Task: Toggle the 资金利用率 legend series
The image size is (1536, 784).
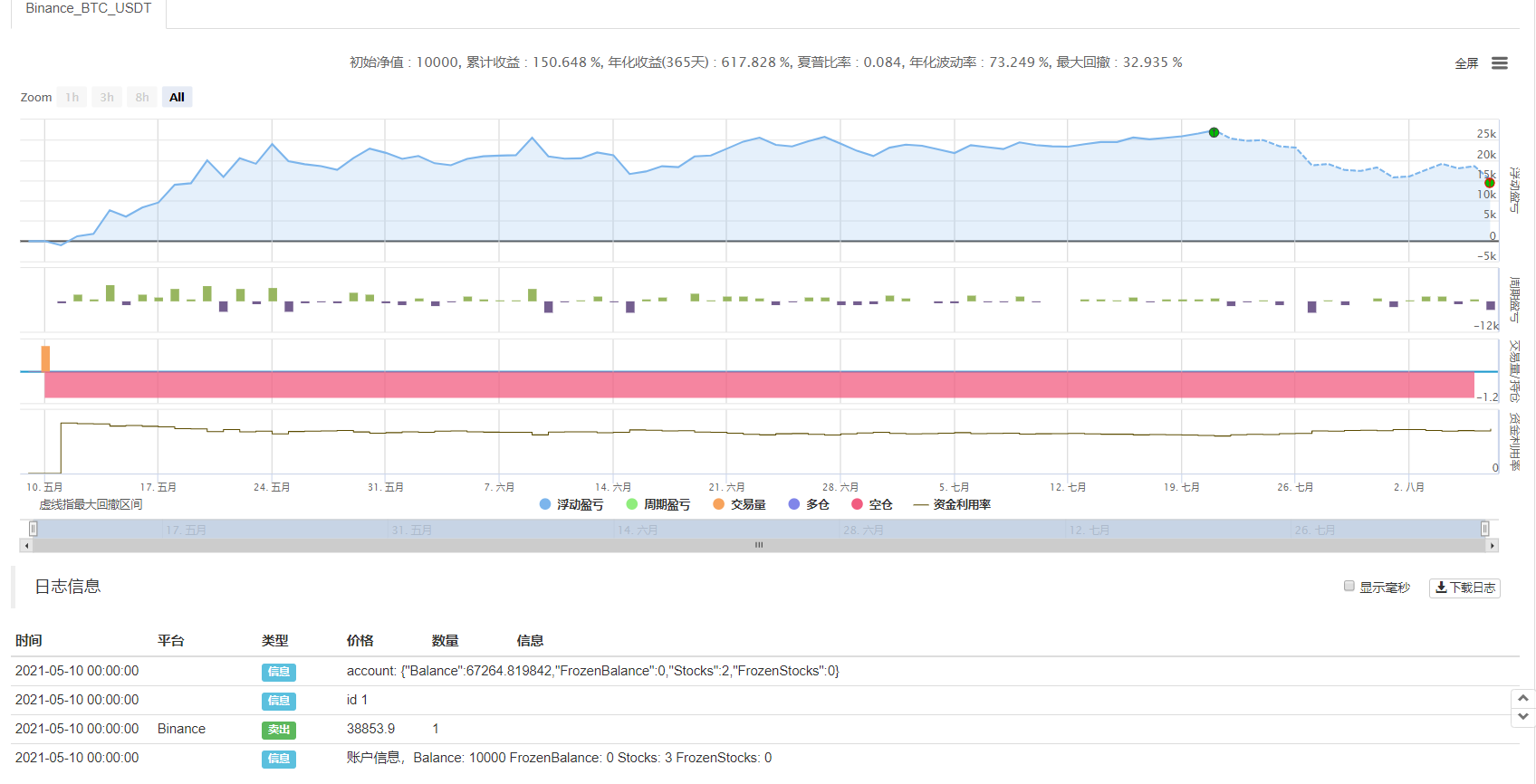Action: tap(952, 504)
